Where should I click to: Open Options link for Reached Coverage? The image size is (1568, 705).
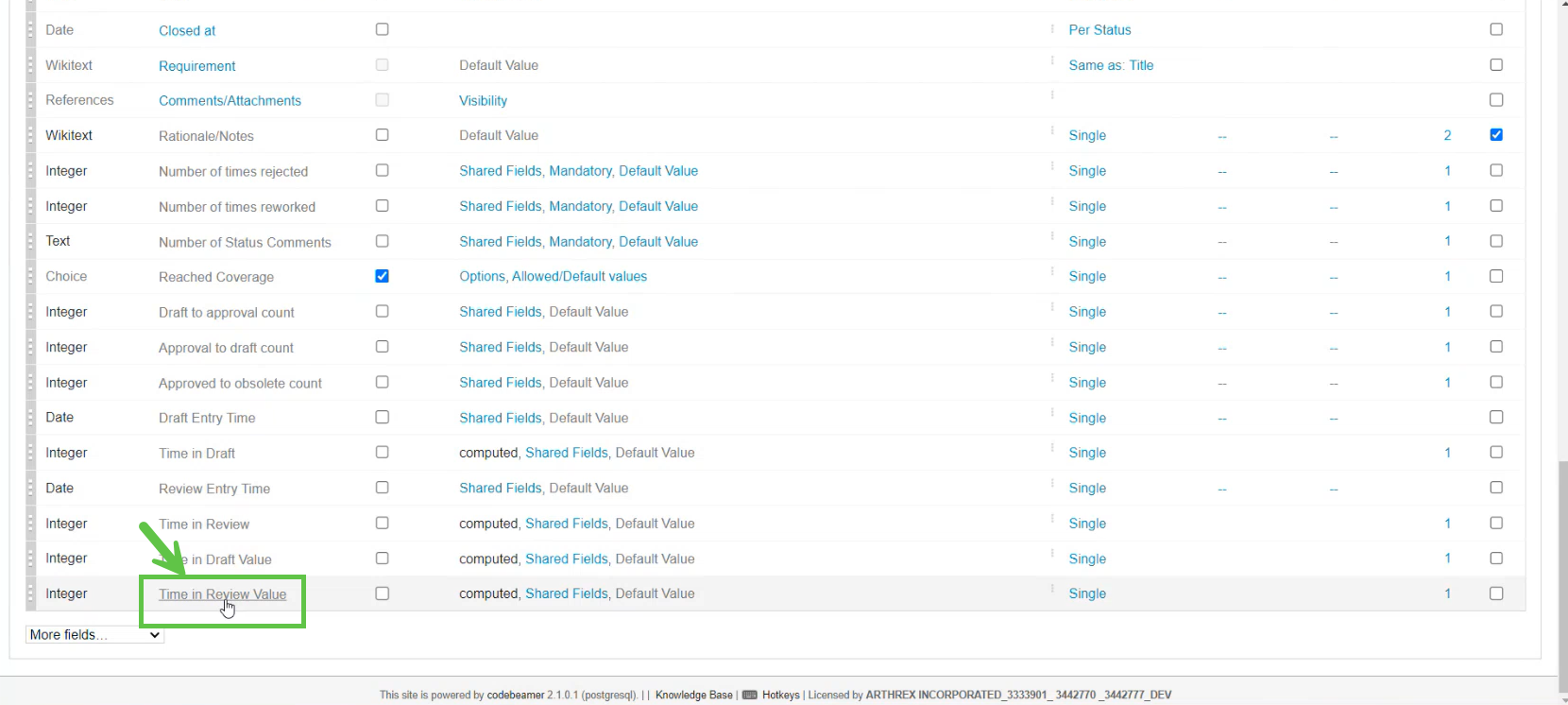pyautogui.click(x=482, y=277)
